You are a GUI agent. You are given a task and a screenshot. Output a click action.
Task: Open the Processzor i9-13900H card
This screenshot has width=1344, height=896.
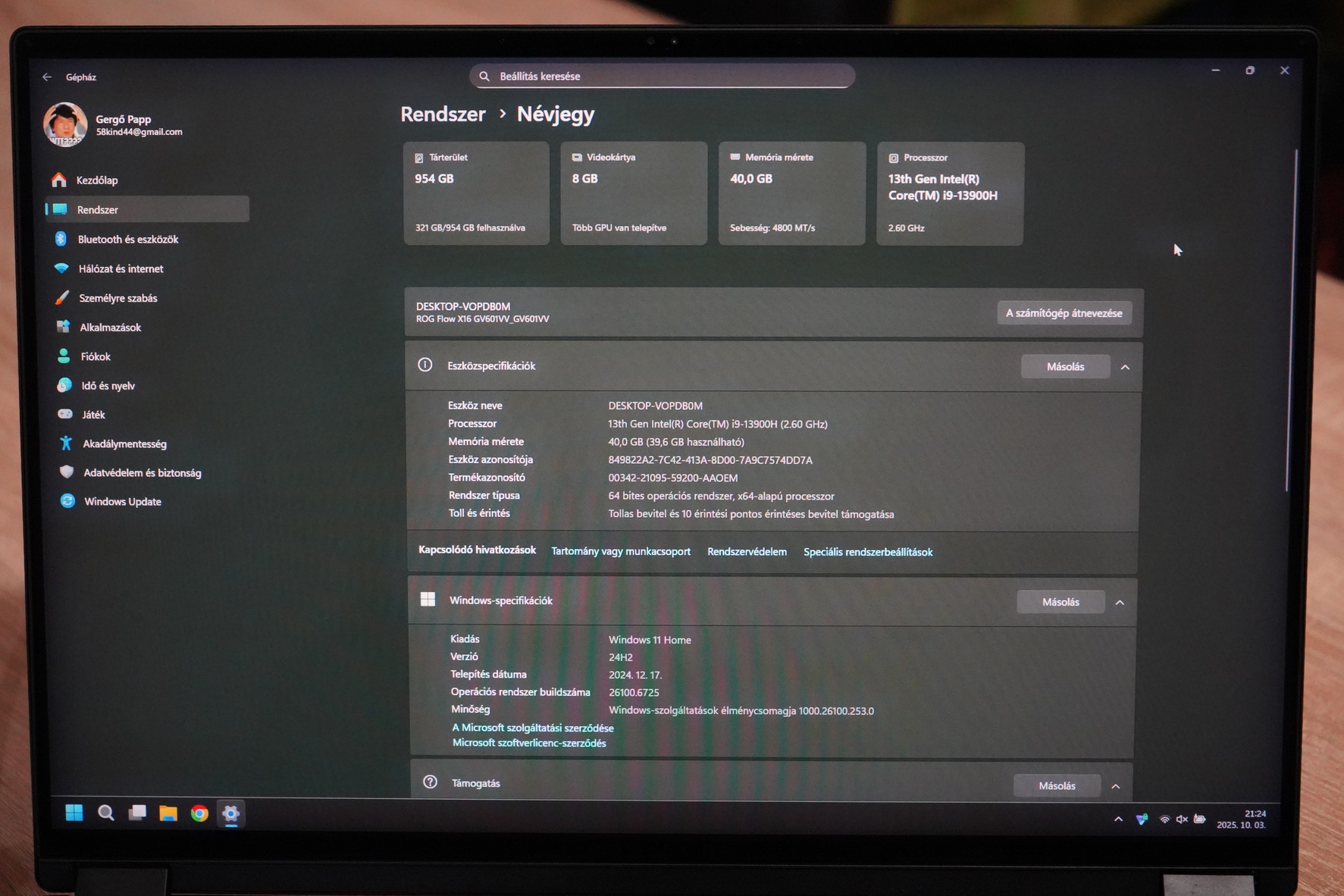click(x=950, y=193)
